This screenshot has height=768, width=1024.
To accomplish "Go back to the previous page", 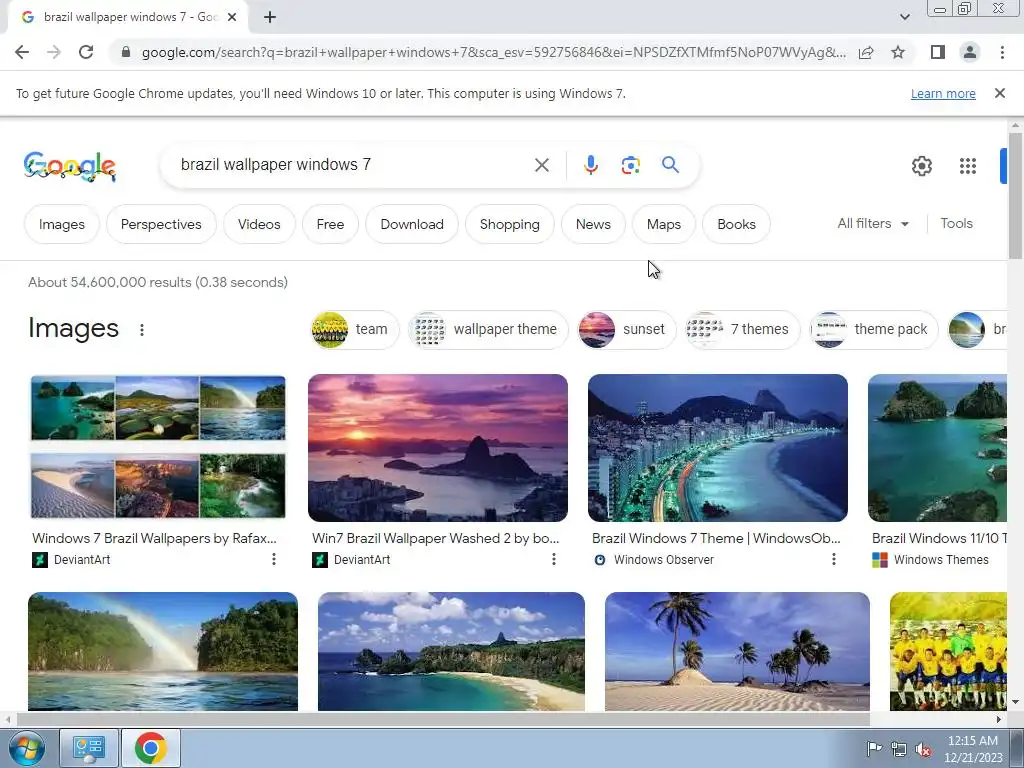I will 22,52.
